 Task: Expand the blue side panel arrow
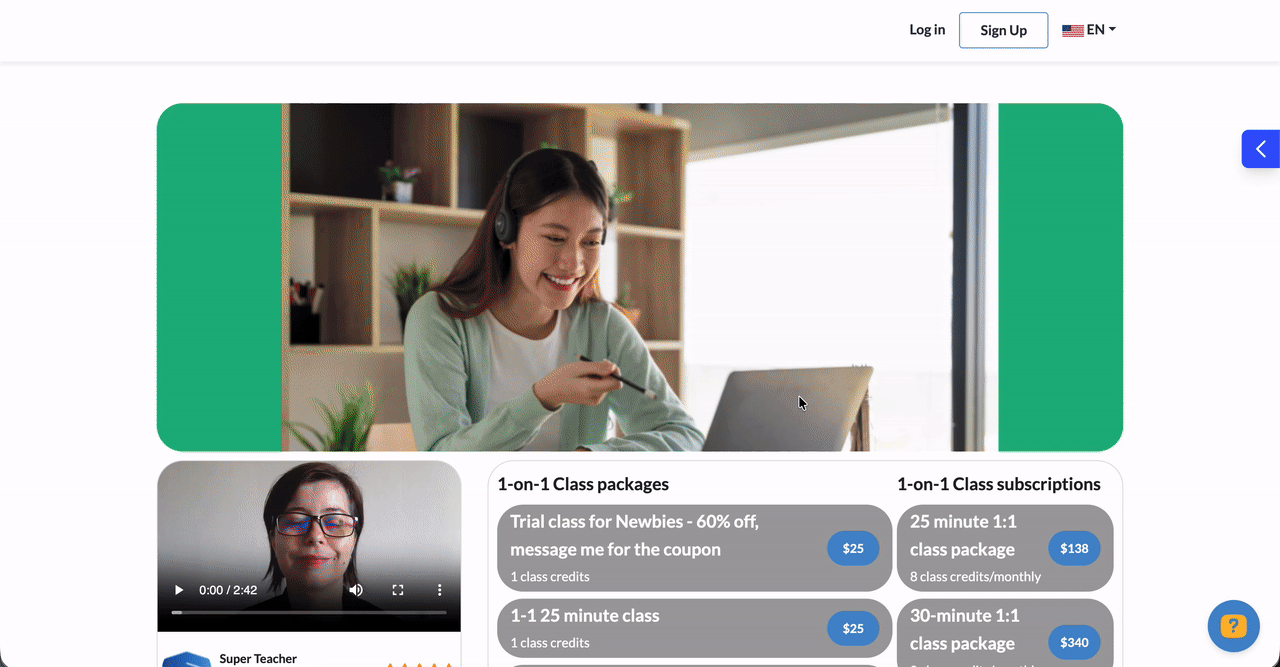[x=1260, y=149]
